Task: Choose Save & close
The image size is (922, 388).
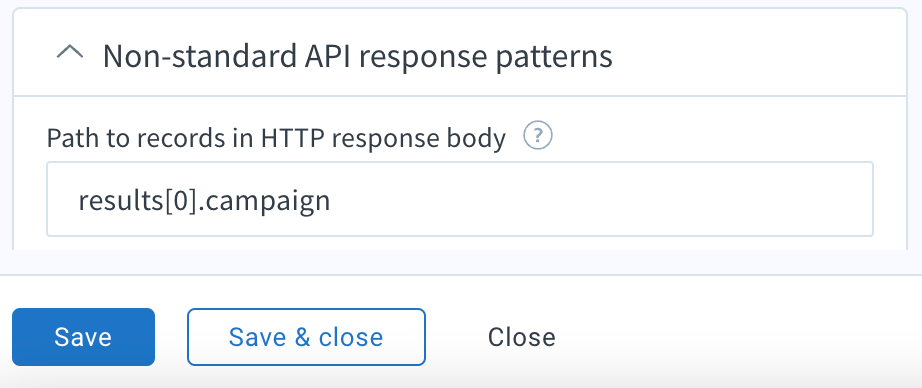Action: point(306,337)
